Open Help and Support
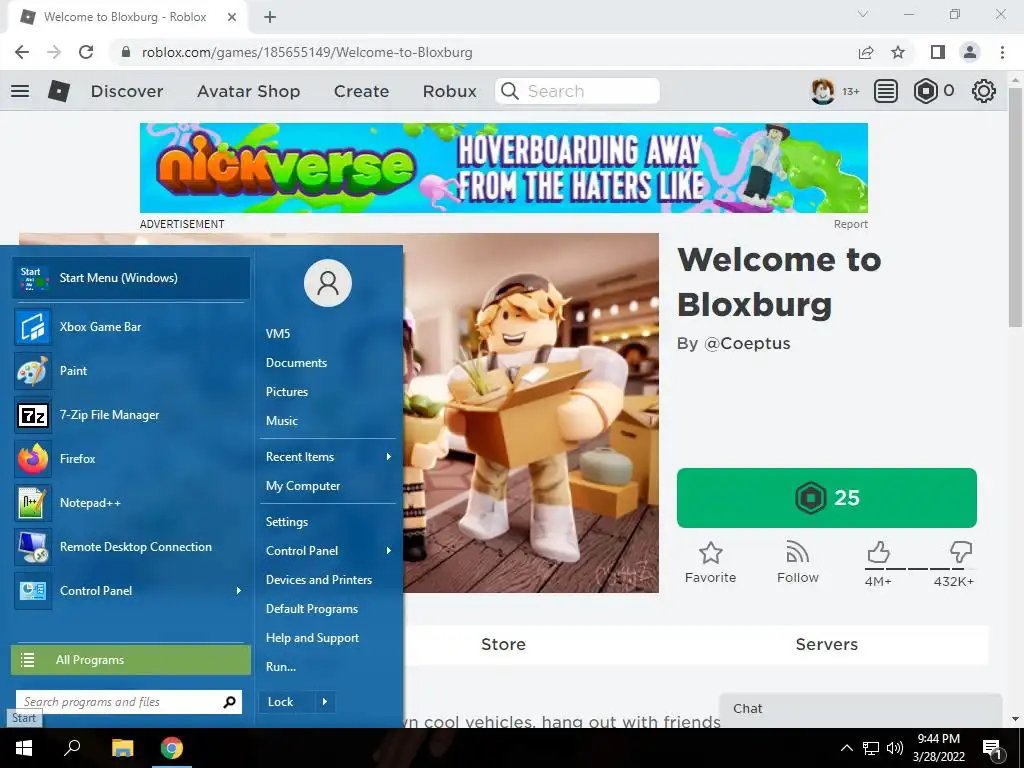Image resolution: width=1024 pixels, height=768 pixels. 312,637
